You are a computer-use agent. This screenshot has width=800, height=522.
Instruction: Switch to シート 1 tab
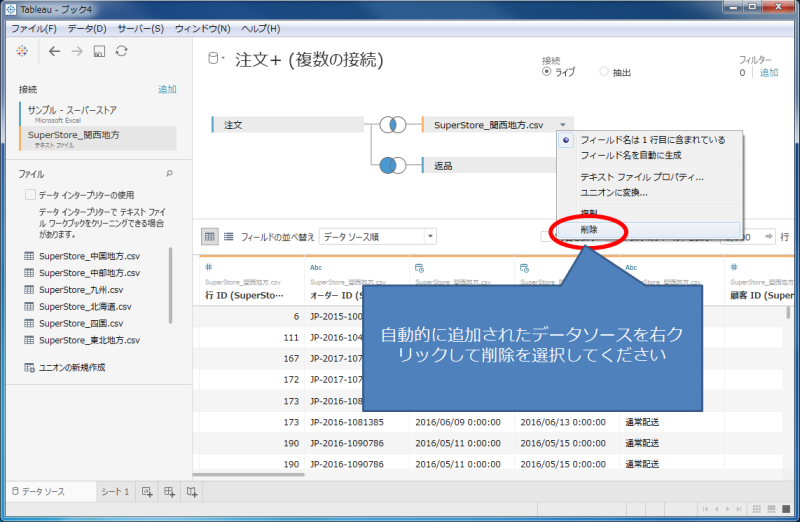click(115, 491)
